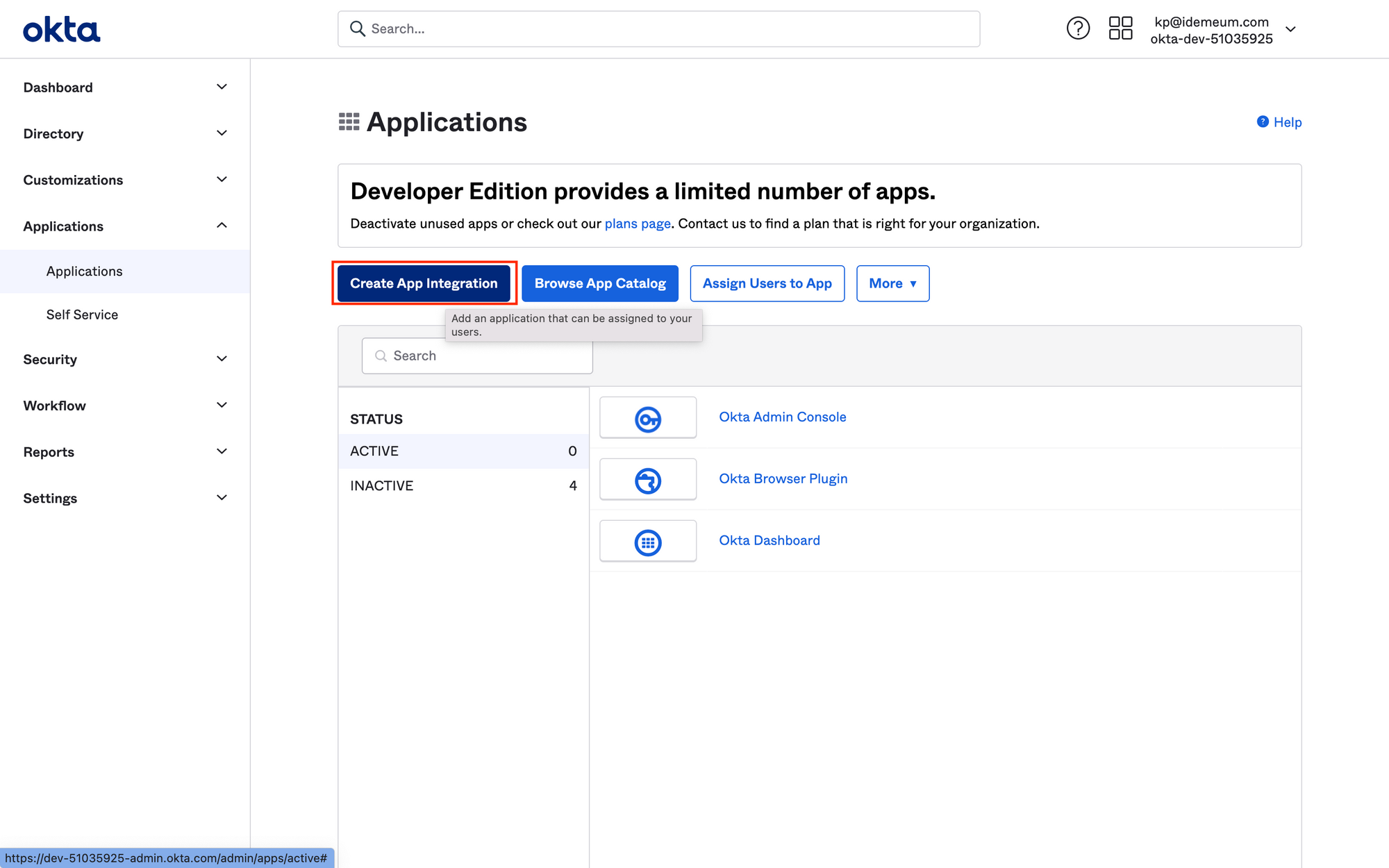
Task: Expand the Security sidebar section
Action: click(x=222, y=359)
